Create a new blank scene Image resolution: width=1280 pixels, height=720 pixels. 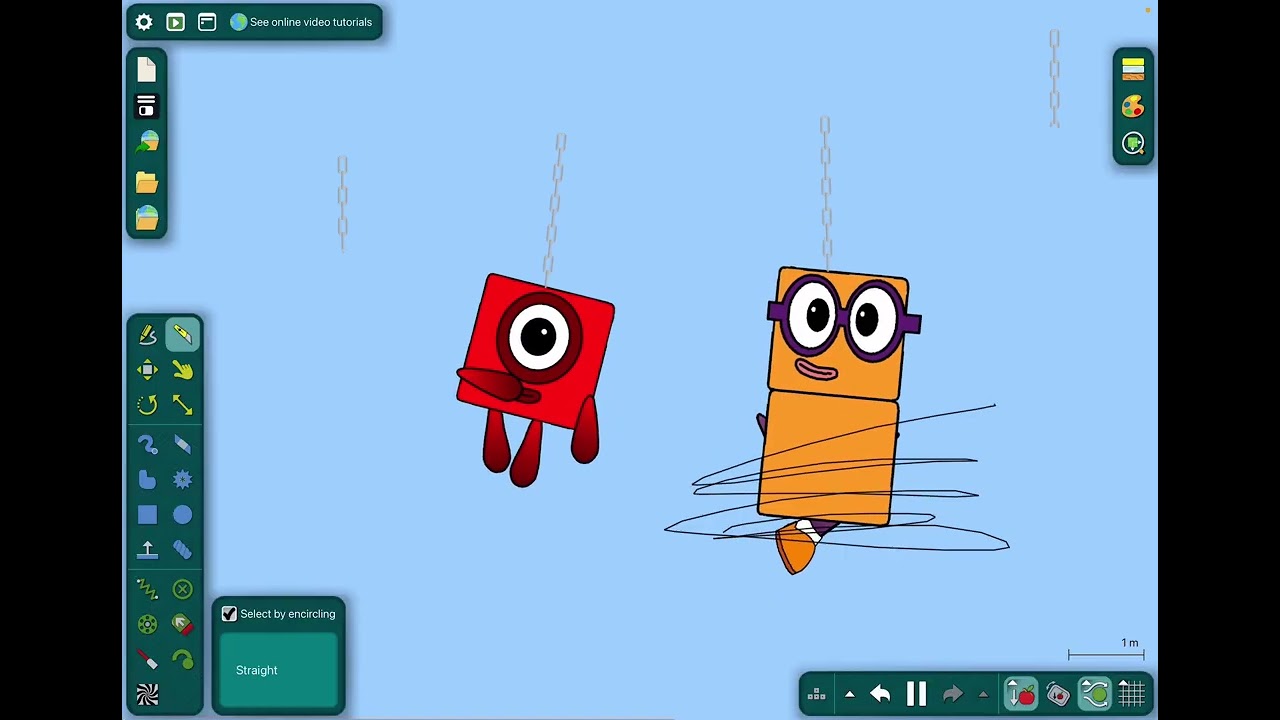click(x=147, y=69)
